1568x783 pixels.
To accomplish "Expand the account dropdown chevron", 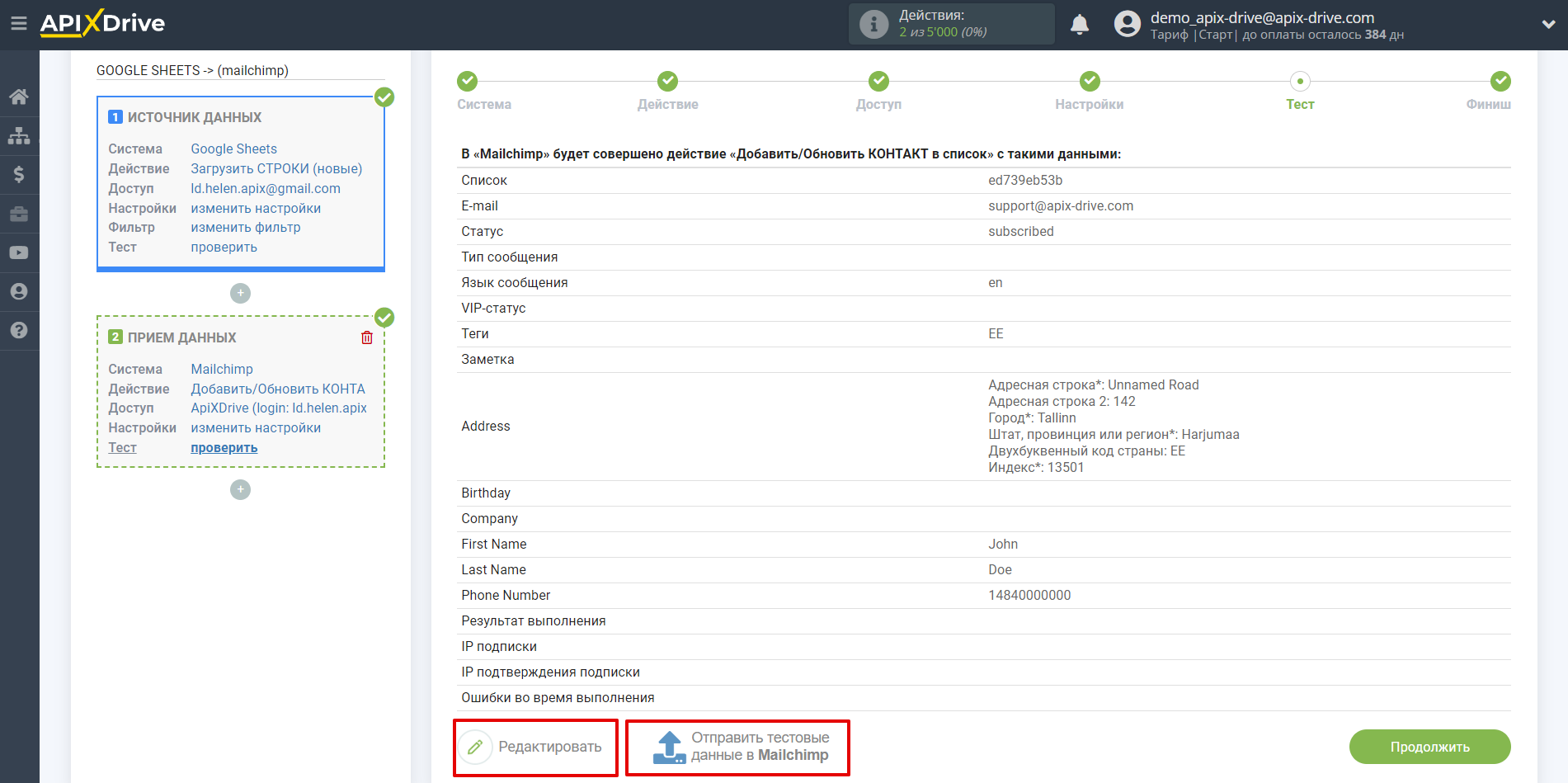I will coord(1548,24).
